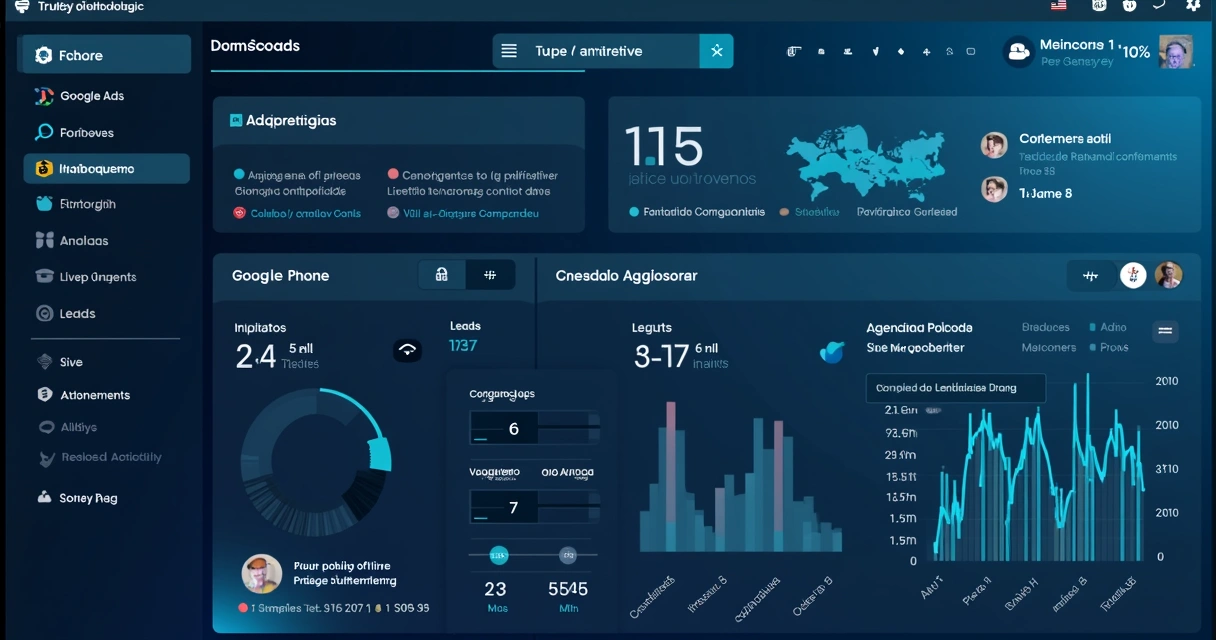Open the Conpied do Lentialaise Drang box
Screen dimensions: 1216x640
click(955, 388)
